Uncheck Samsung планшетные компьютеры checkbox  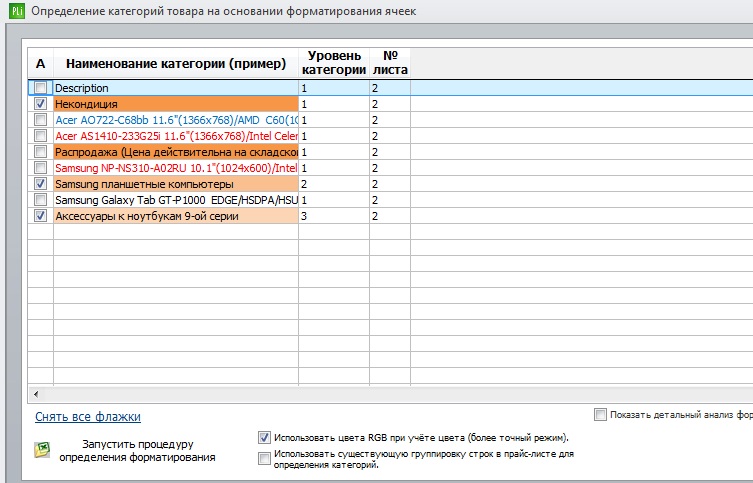(x=40, y=184)
